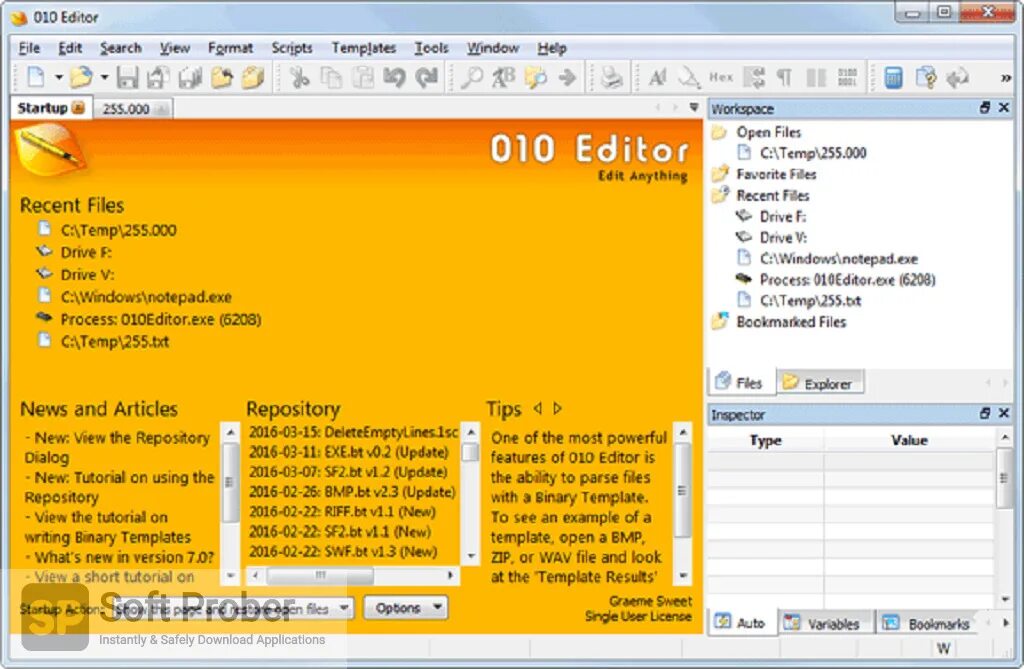
Task: Expand the Open file dropdown arrow
Action: (104, 78)
